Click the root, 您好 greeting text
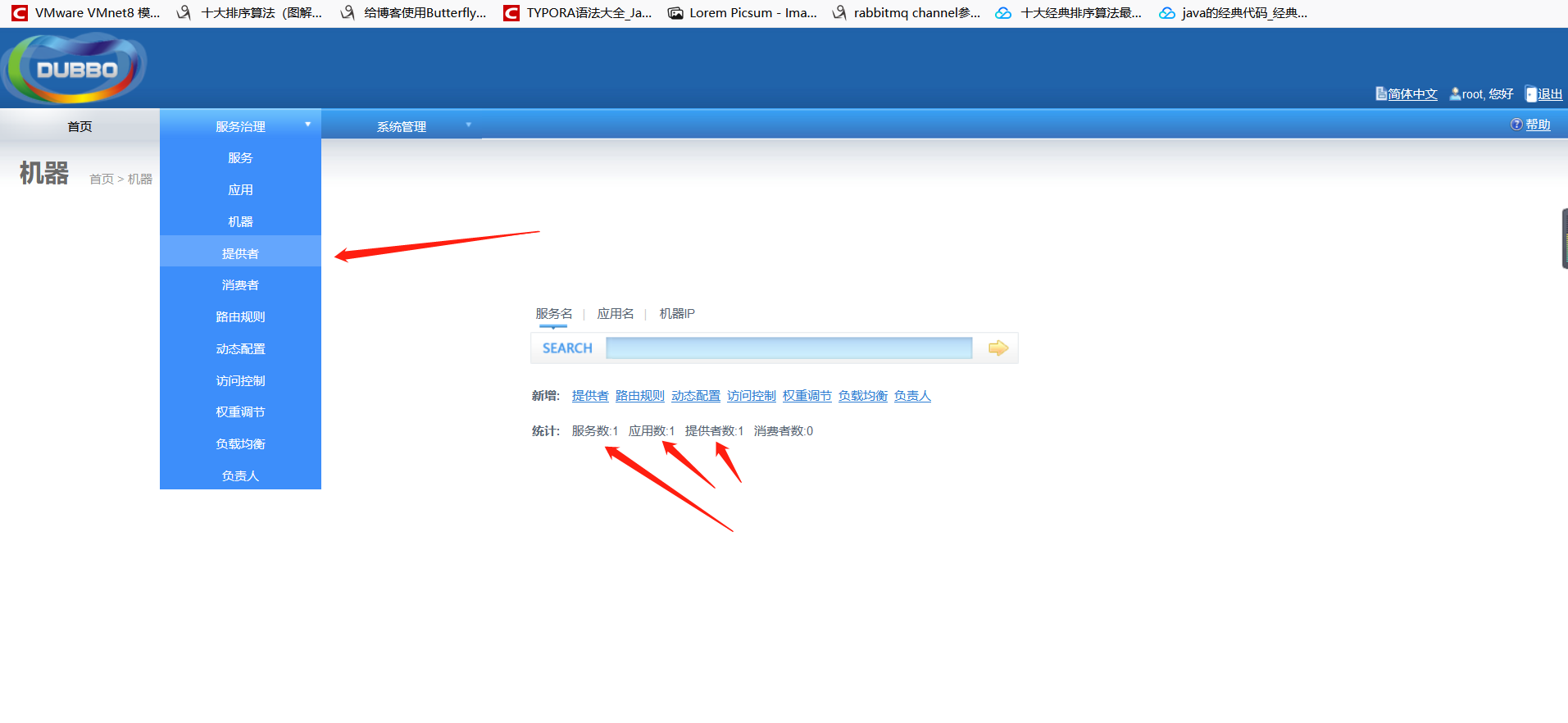This screenshot has height=723, width=1568. click(x=1488, y=94)
